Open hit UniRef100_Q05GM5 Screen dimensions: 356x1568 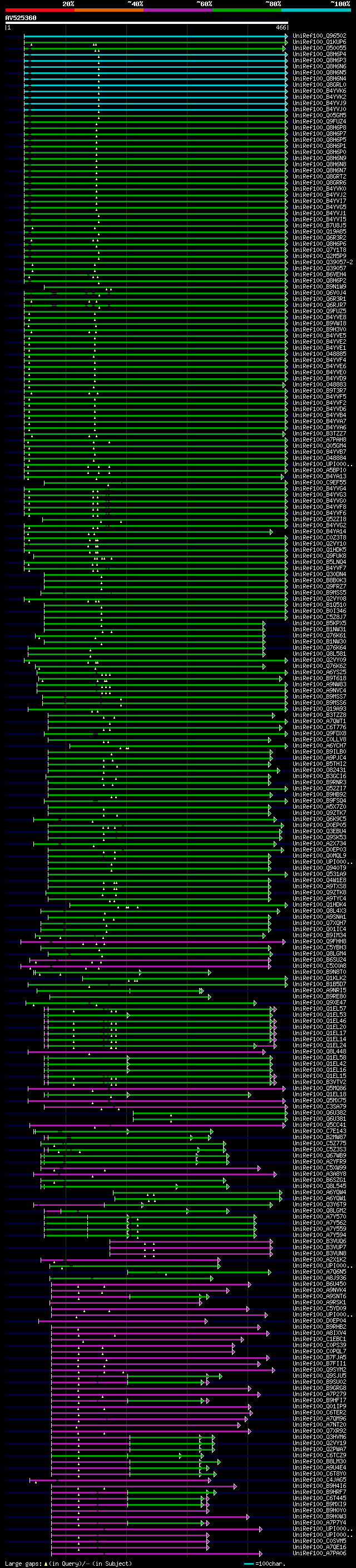pos(319,115)
